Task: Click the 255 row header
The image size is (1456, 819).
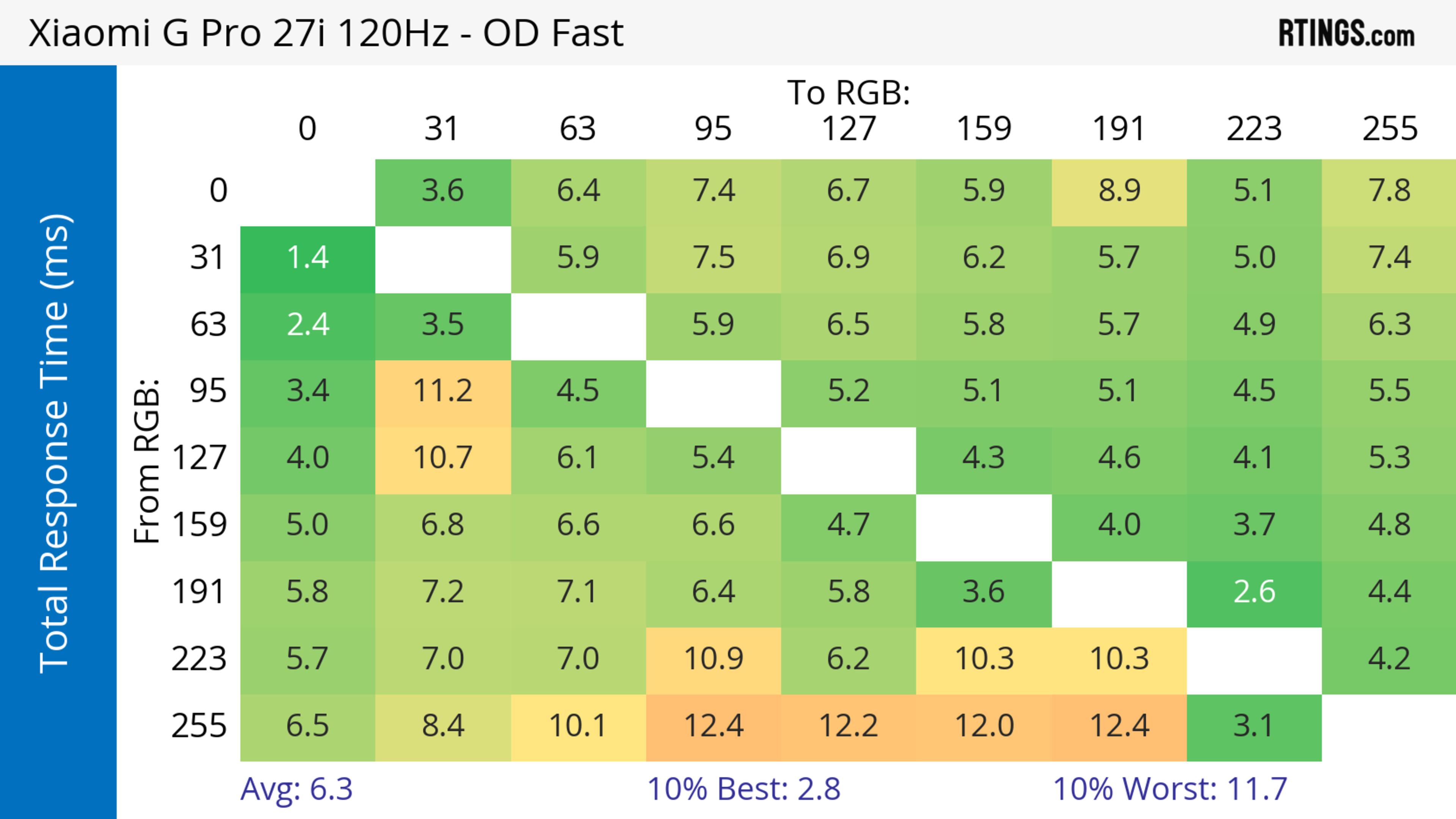Action: point(199,726)
